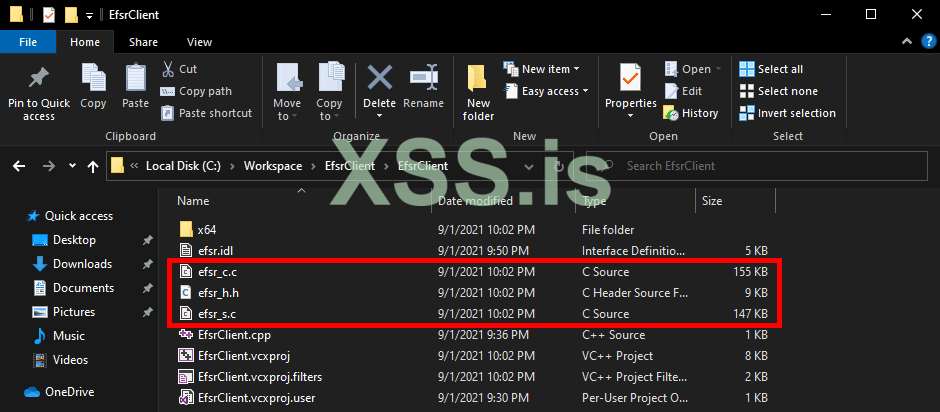Go forward with the right arrow
This screenshot has height=412, width=940.
pos(50,166)
